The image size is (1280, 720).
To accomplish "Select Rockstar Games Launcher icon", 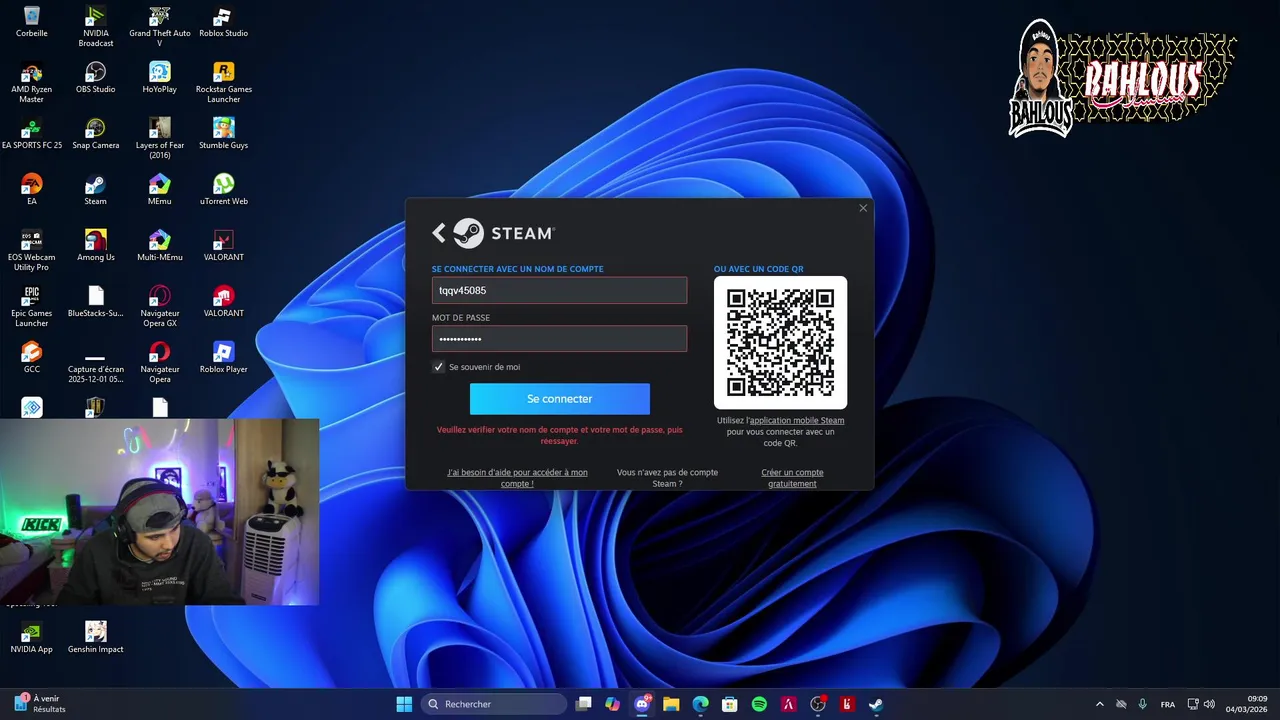I will point(224,83).
